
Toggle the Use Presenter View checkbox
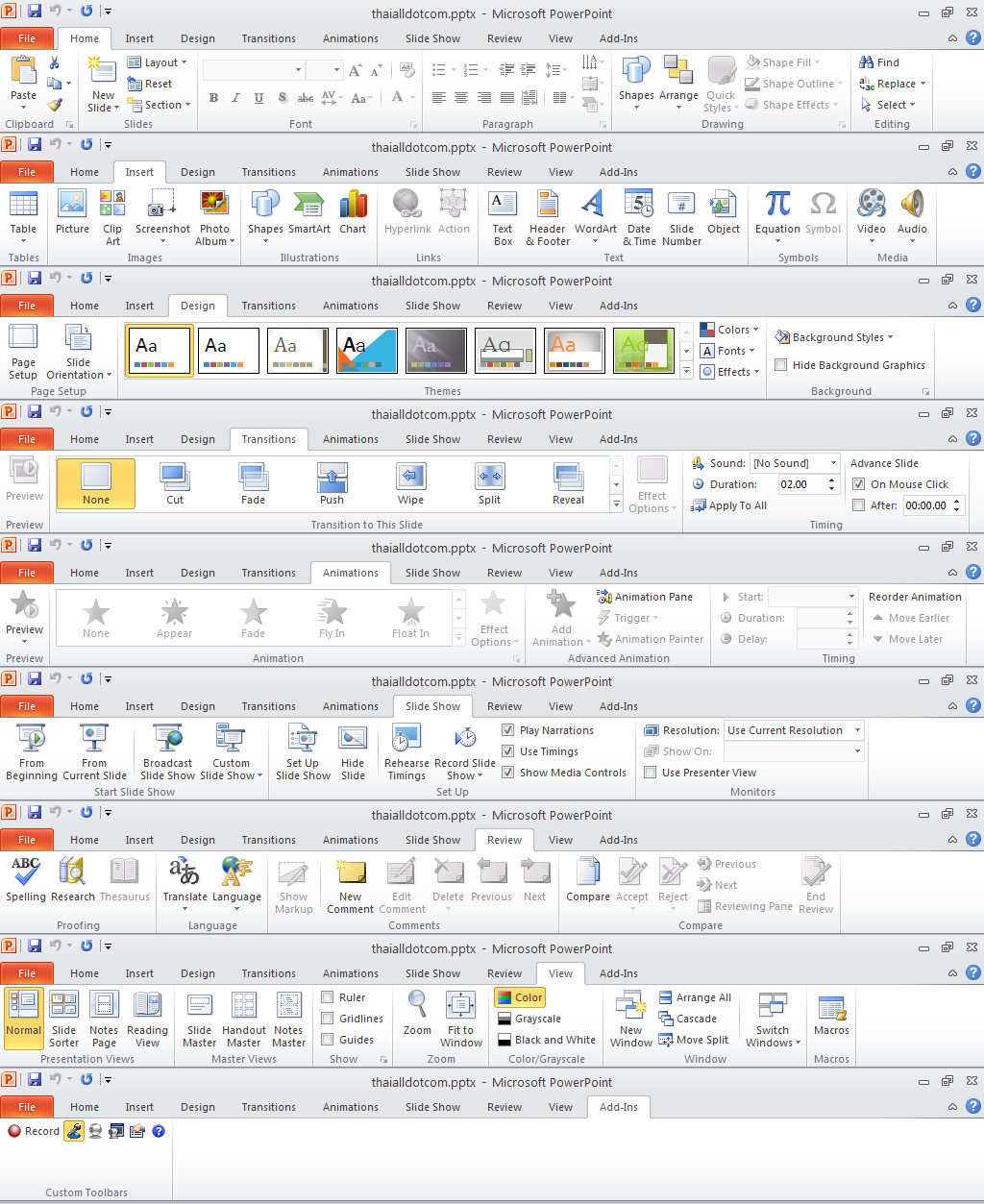point(651,773)
